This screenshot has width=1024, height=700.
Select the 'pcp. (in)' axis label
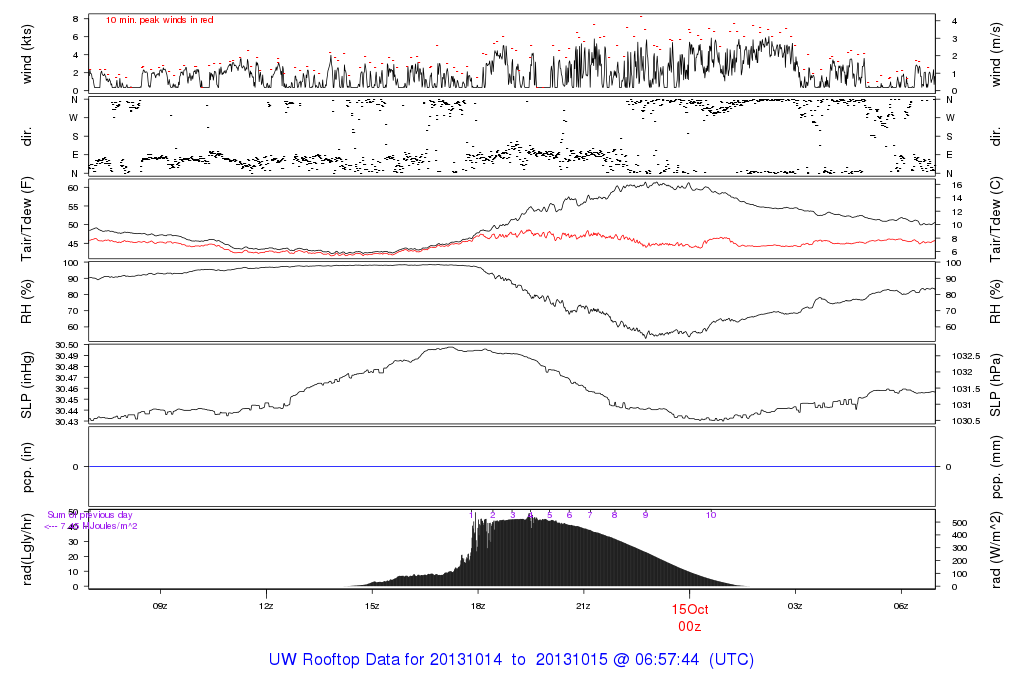[x=27, y=466]
